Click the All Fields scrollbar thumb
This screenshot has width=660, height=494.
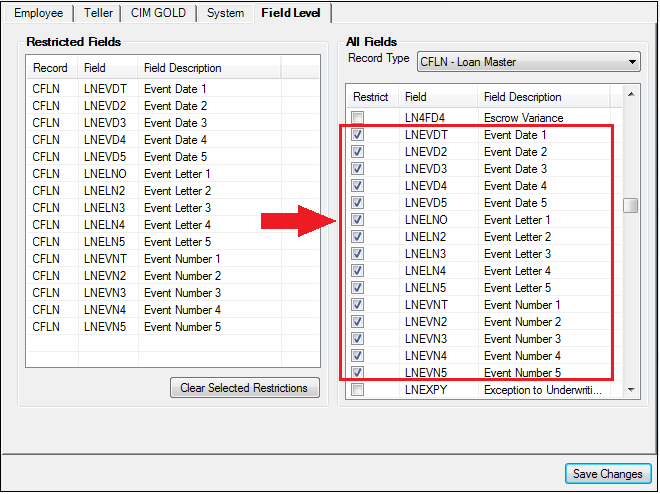point(630,206)
